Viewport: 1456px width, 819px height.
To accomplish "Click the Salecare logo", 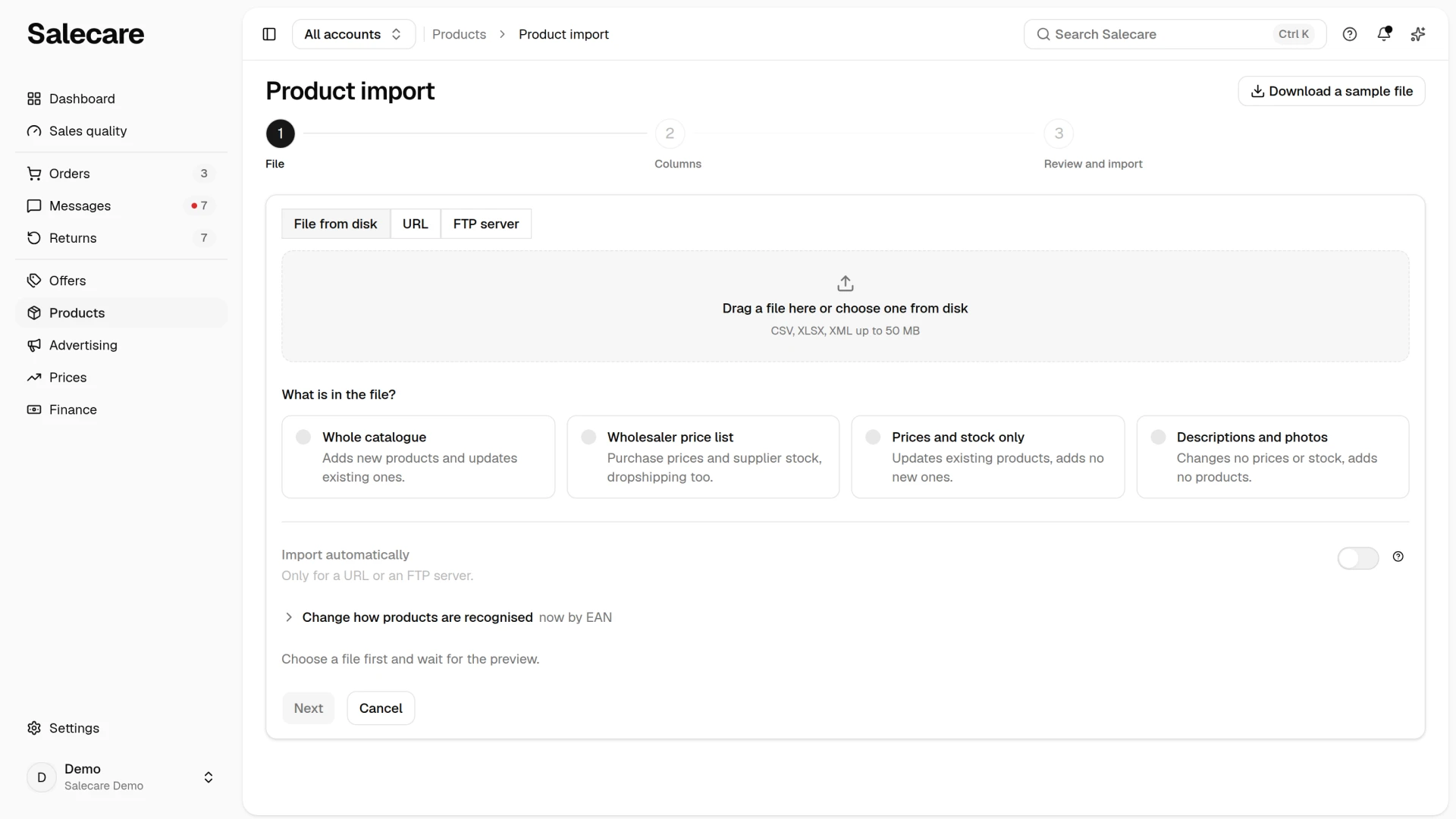I will [86, 34].
